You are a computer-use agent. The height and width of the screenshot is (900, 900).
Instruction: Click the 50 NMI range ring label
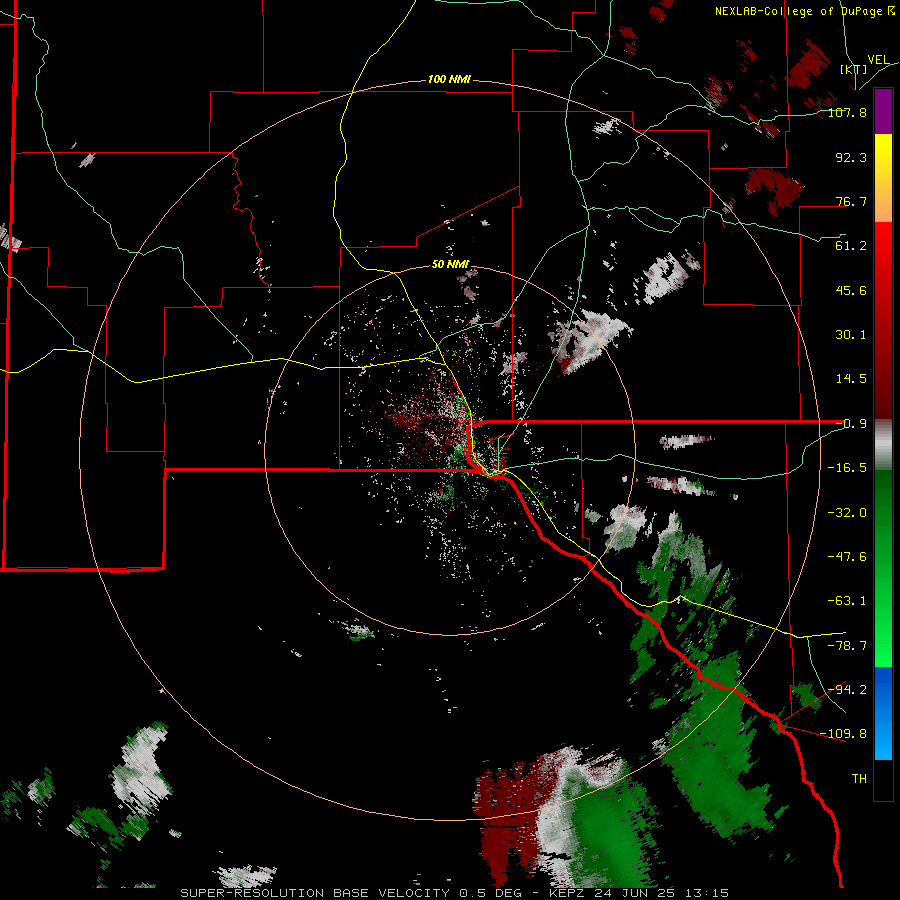450,264
